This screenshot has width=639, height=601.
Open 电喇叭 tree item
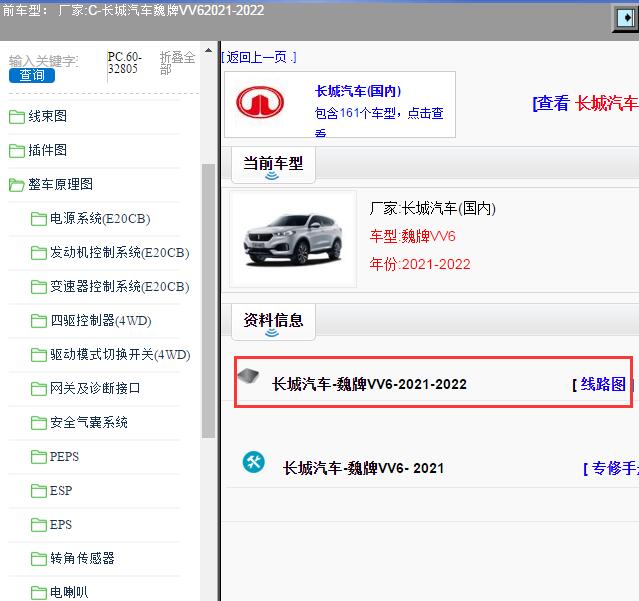coord(69,592)
